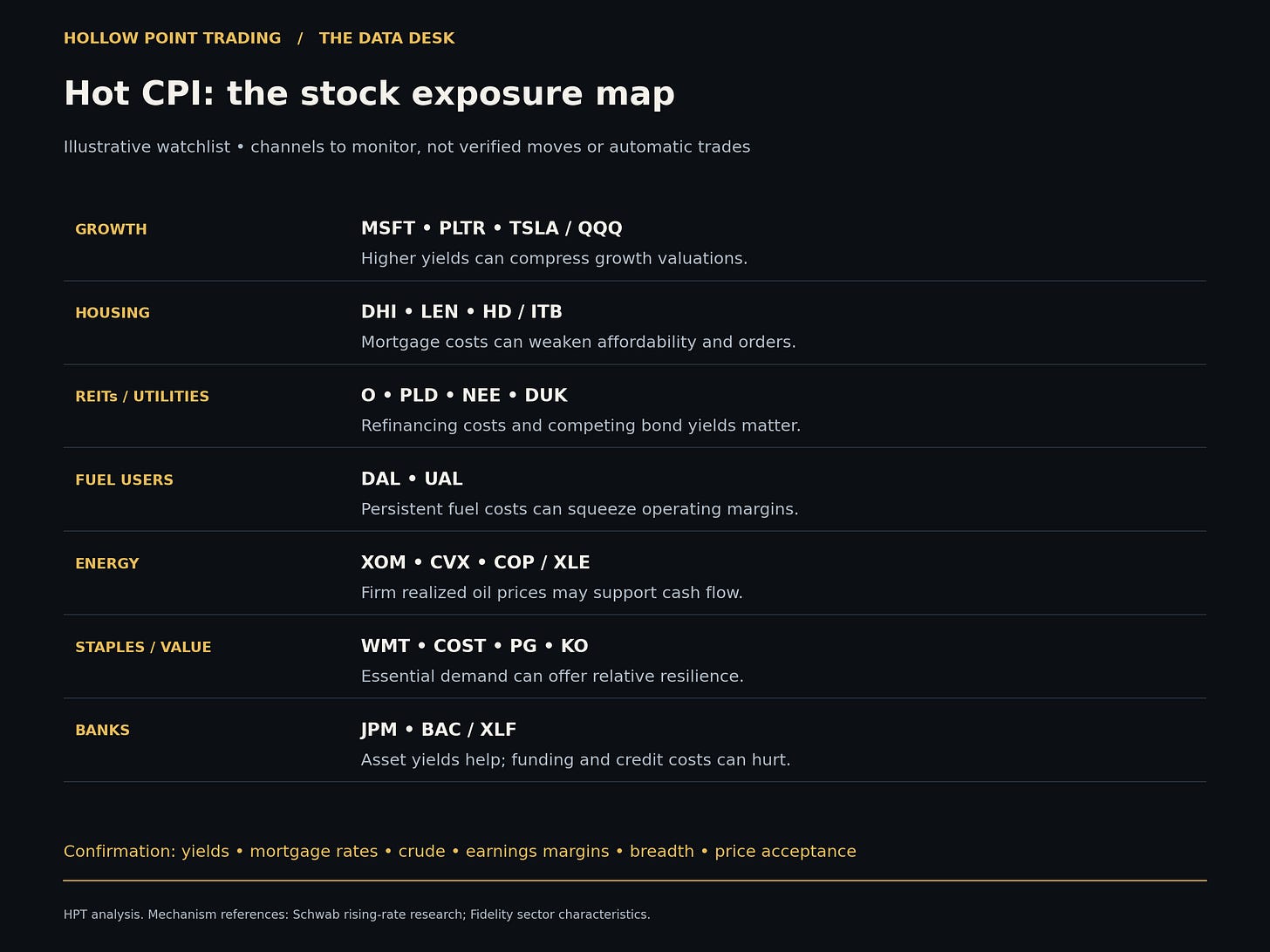Click the 'Confirmation: yields • mortgage rates' line
This screenshot has width=1270, height=952.
460,852
